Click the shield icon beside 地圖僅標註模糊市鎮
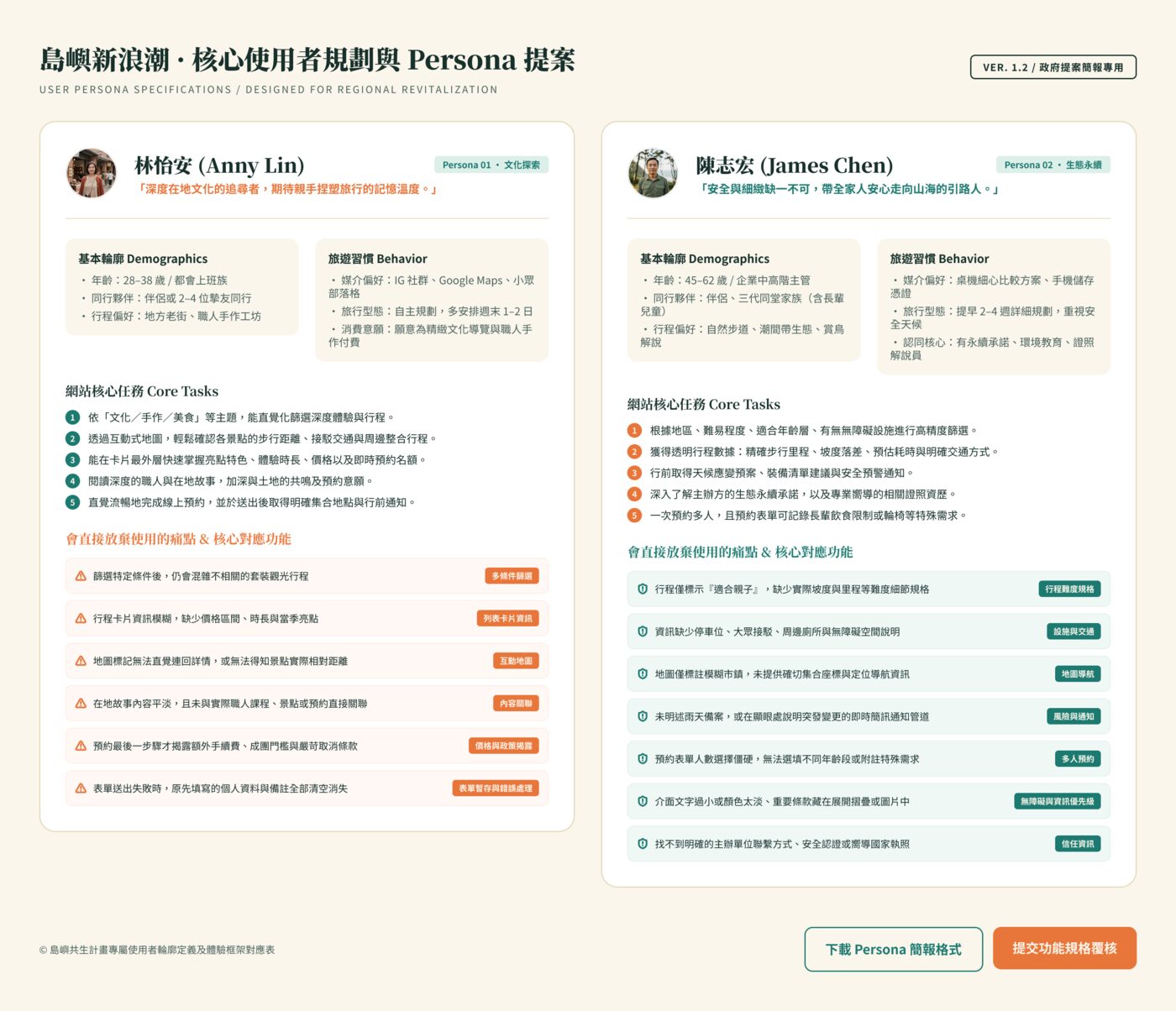Viewport: 1176px width, 1011px height. click(x=643, y=674)
